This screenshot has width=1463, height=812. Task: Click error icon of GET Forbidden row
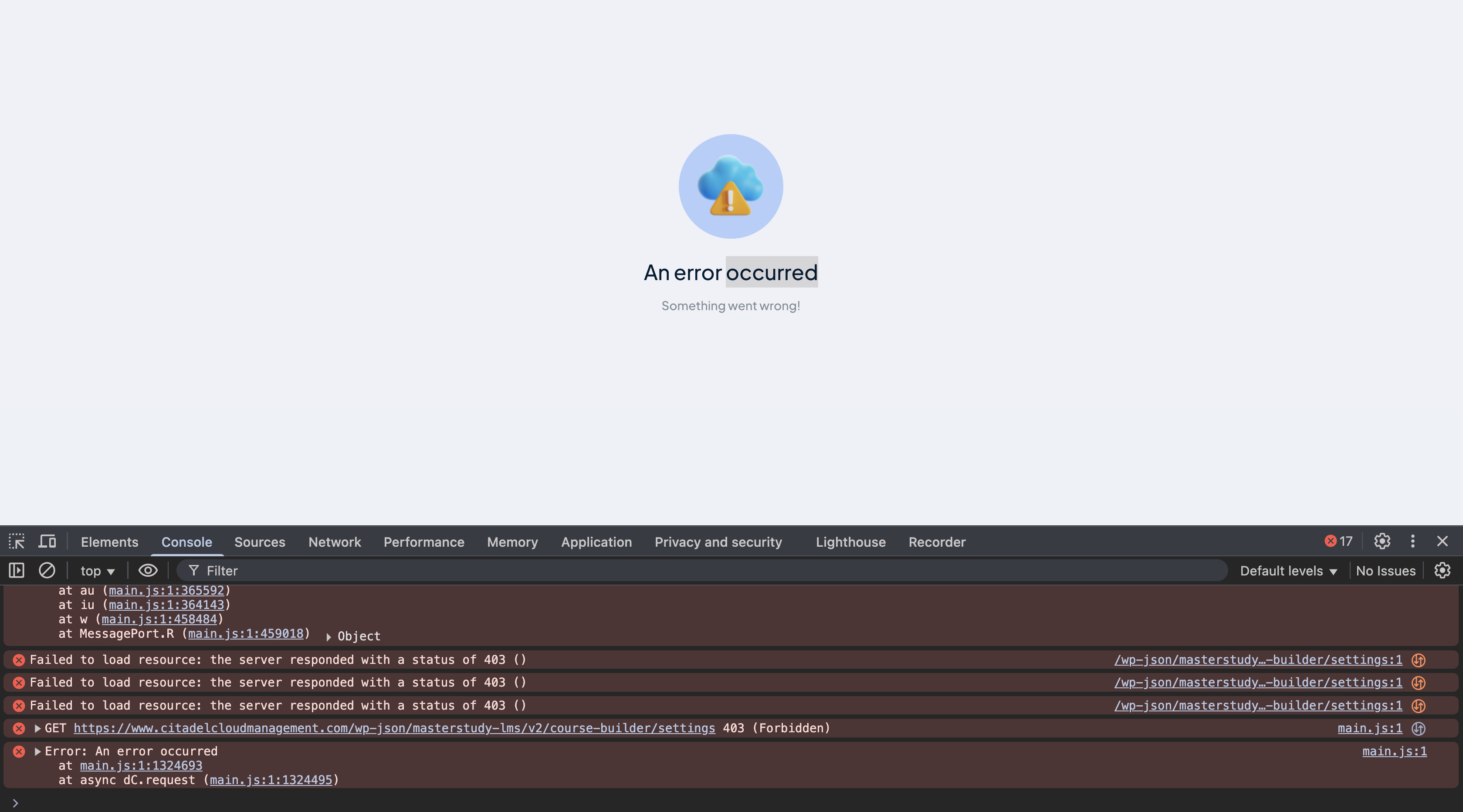[19, 728]
